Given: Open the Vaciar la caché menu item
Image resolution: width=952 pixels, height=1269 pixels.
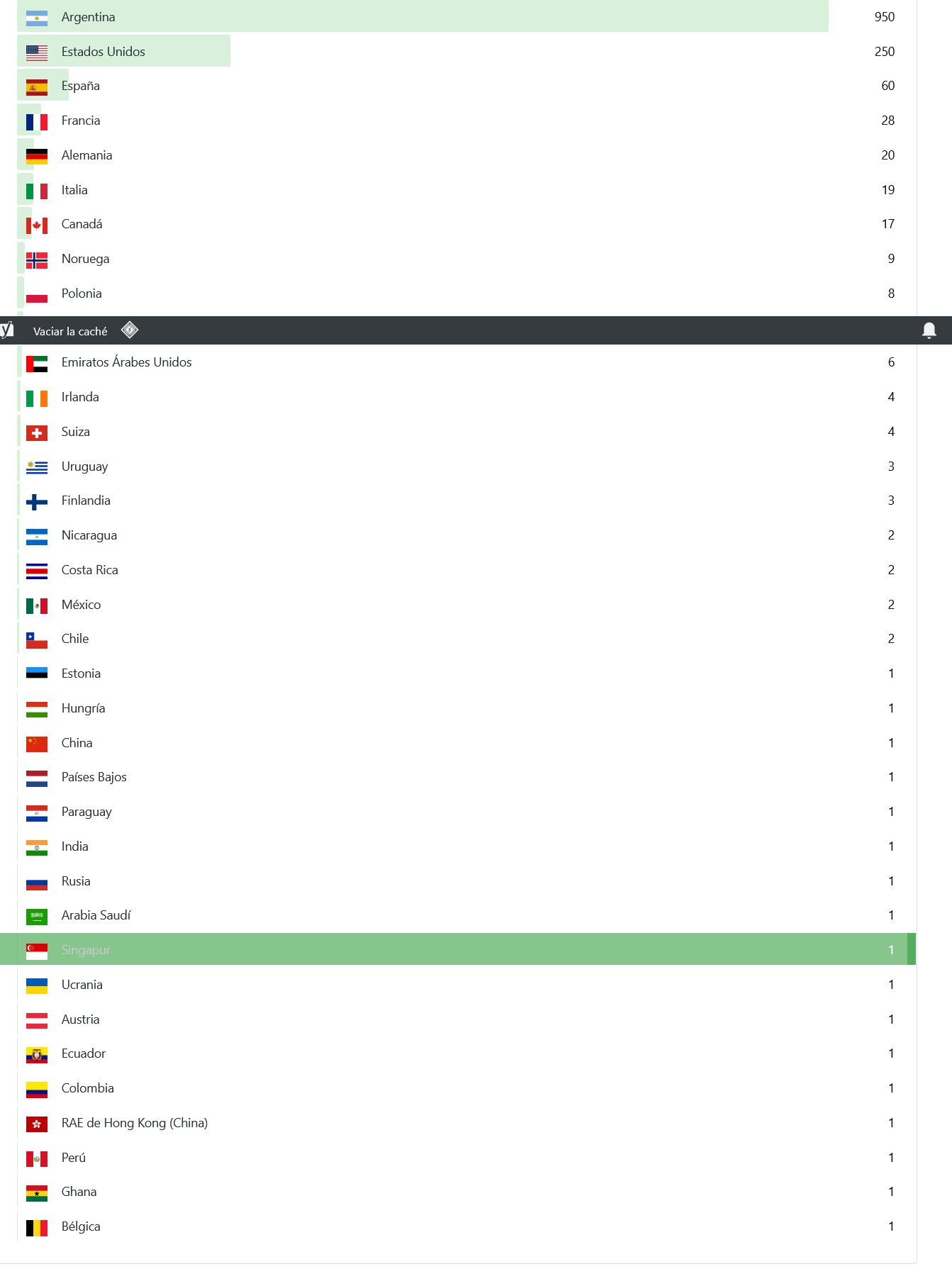Looking at the screenshot, I should 70,331.
